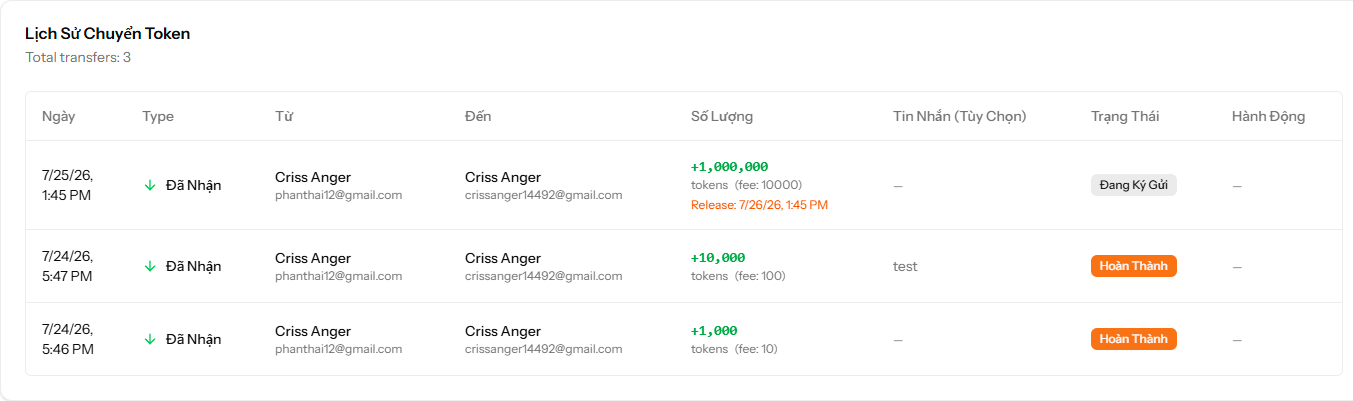Screen dimensions: 1353x401
Task: Click the Hành Động column header
Action: click(1268, 116)
